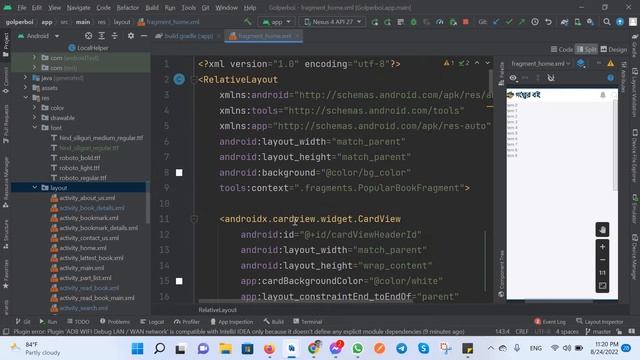This screenshot has height=360, width=640.
Task: Open the Device Manager toolbar icon
Action: coord(578,22)
